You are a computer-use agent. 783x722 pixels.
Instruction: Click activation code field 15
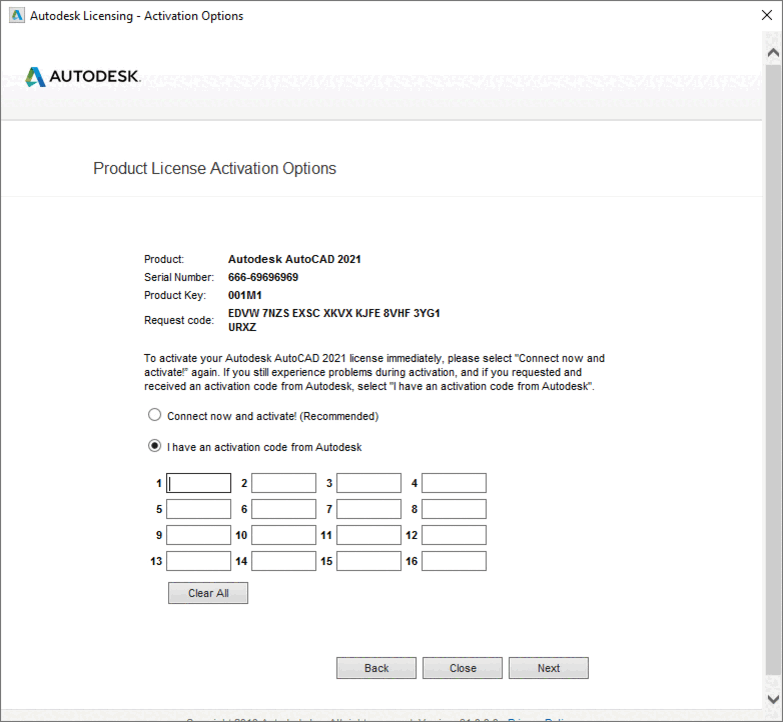[369, 561]
